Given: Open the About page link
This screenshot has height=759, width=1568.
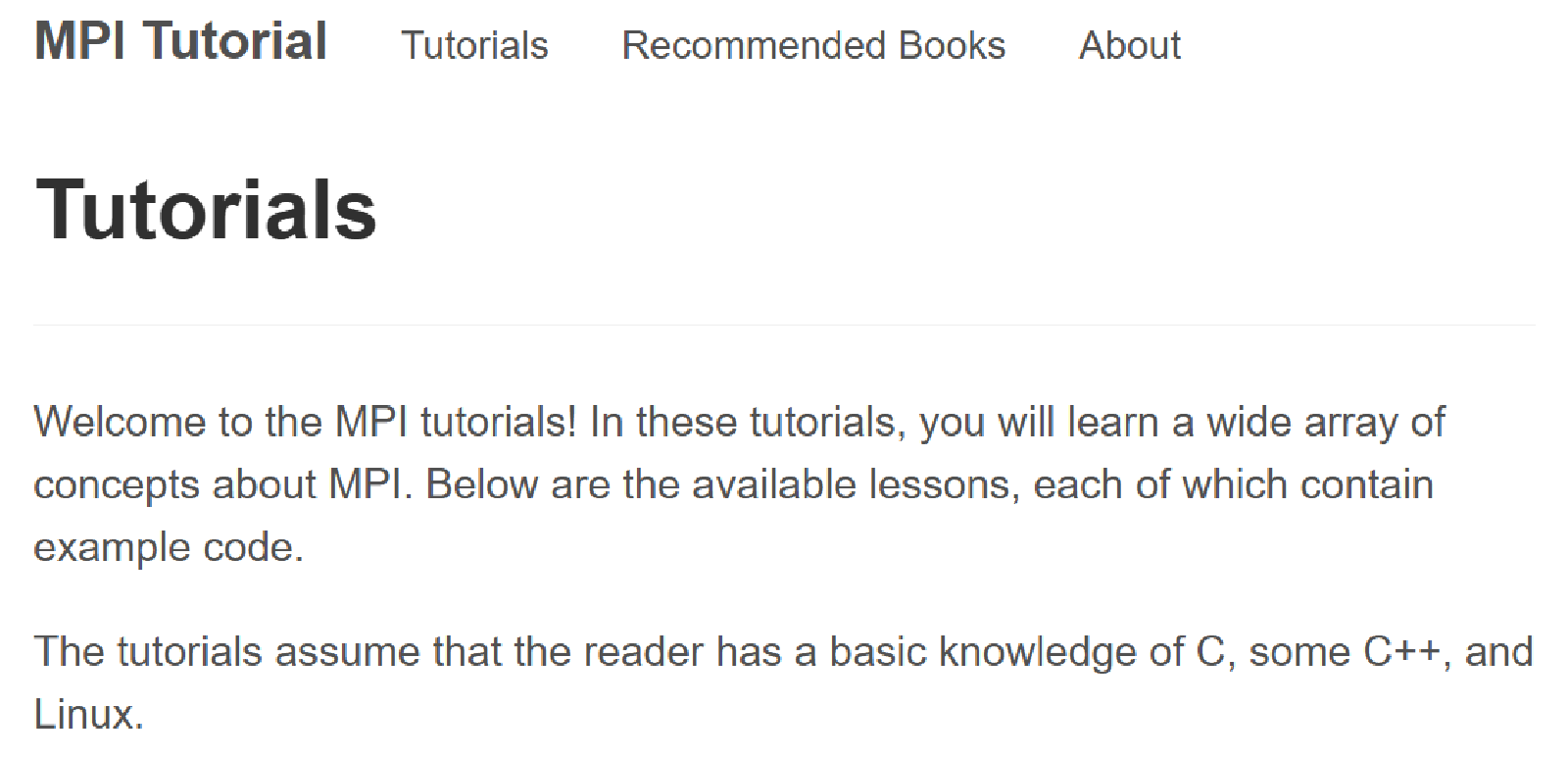Looking at the screenshot, I should (x=1130, y=45).
